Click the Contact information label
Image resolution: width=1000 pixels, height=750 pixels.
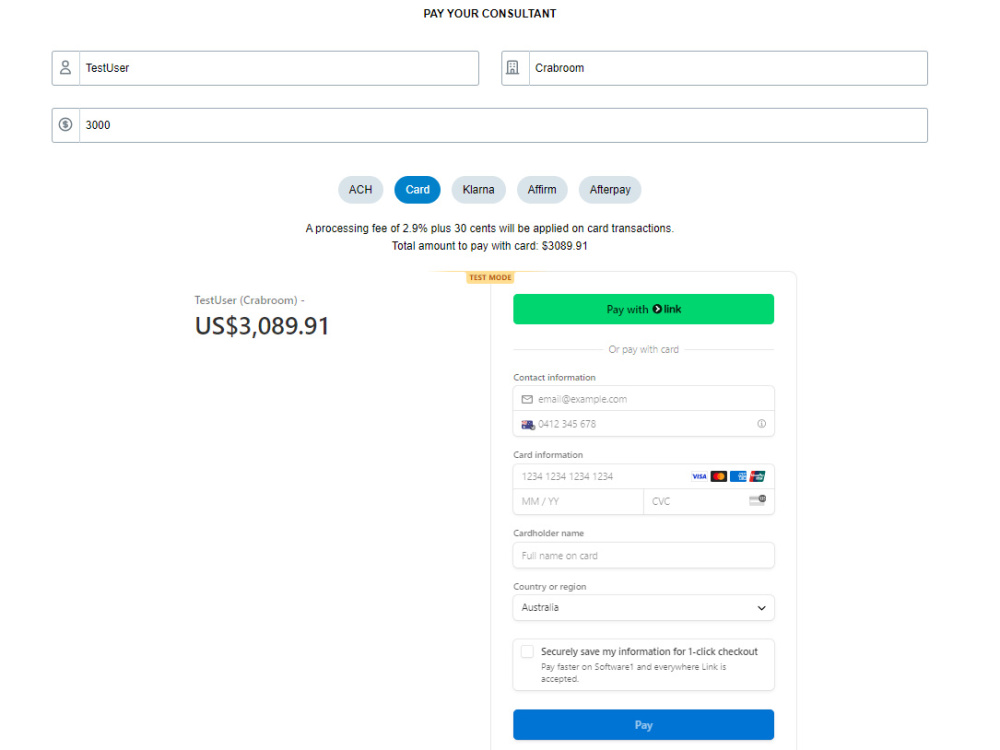[x=554, y=378]
